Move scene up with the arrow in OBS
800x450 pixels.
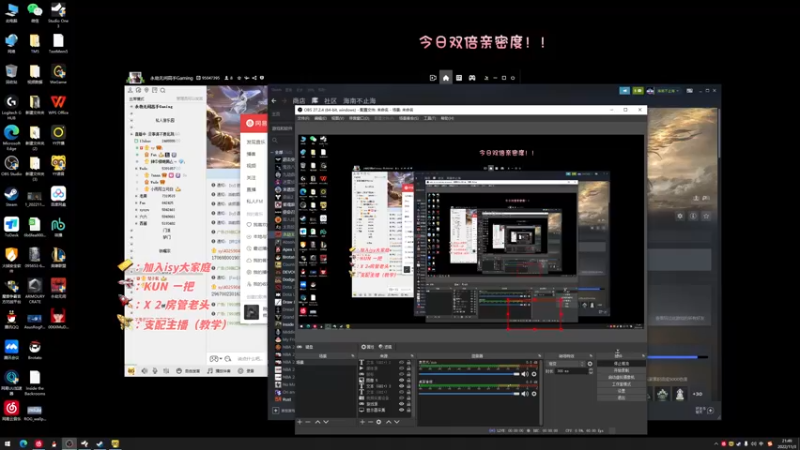(317, 422)
